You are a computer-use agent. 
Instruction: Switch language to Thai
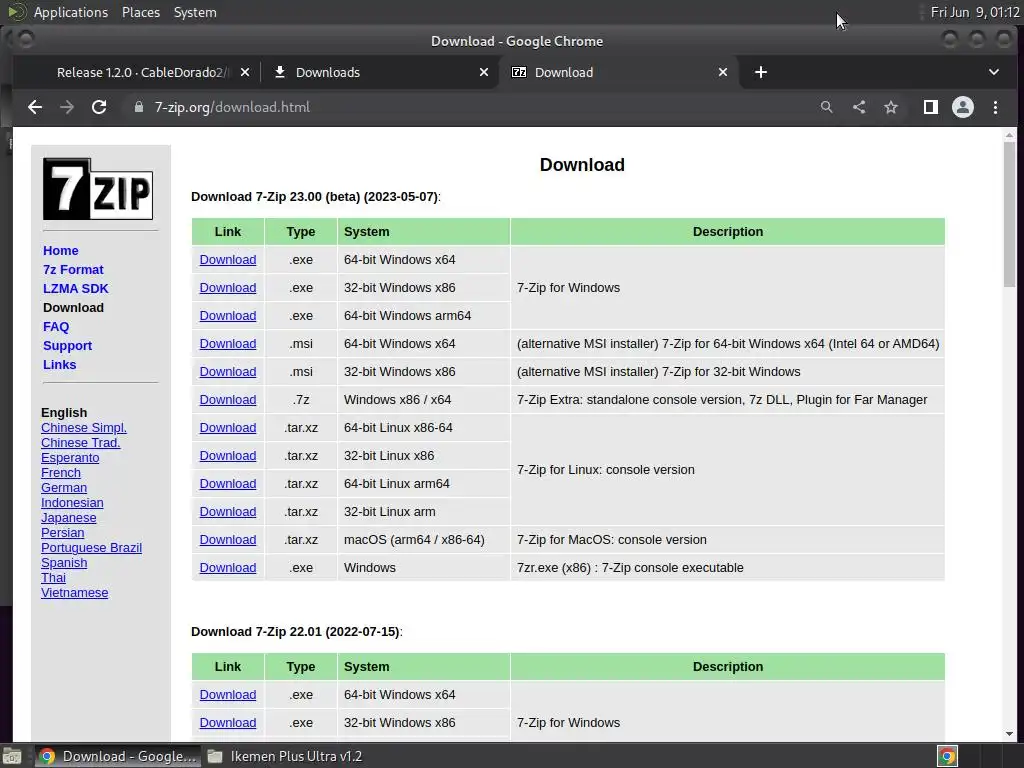tap(53, 578)
